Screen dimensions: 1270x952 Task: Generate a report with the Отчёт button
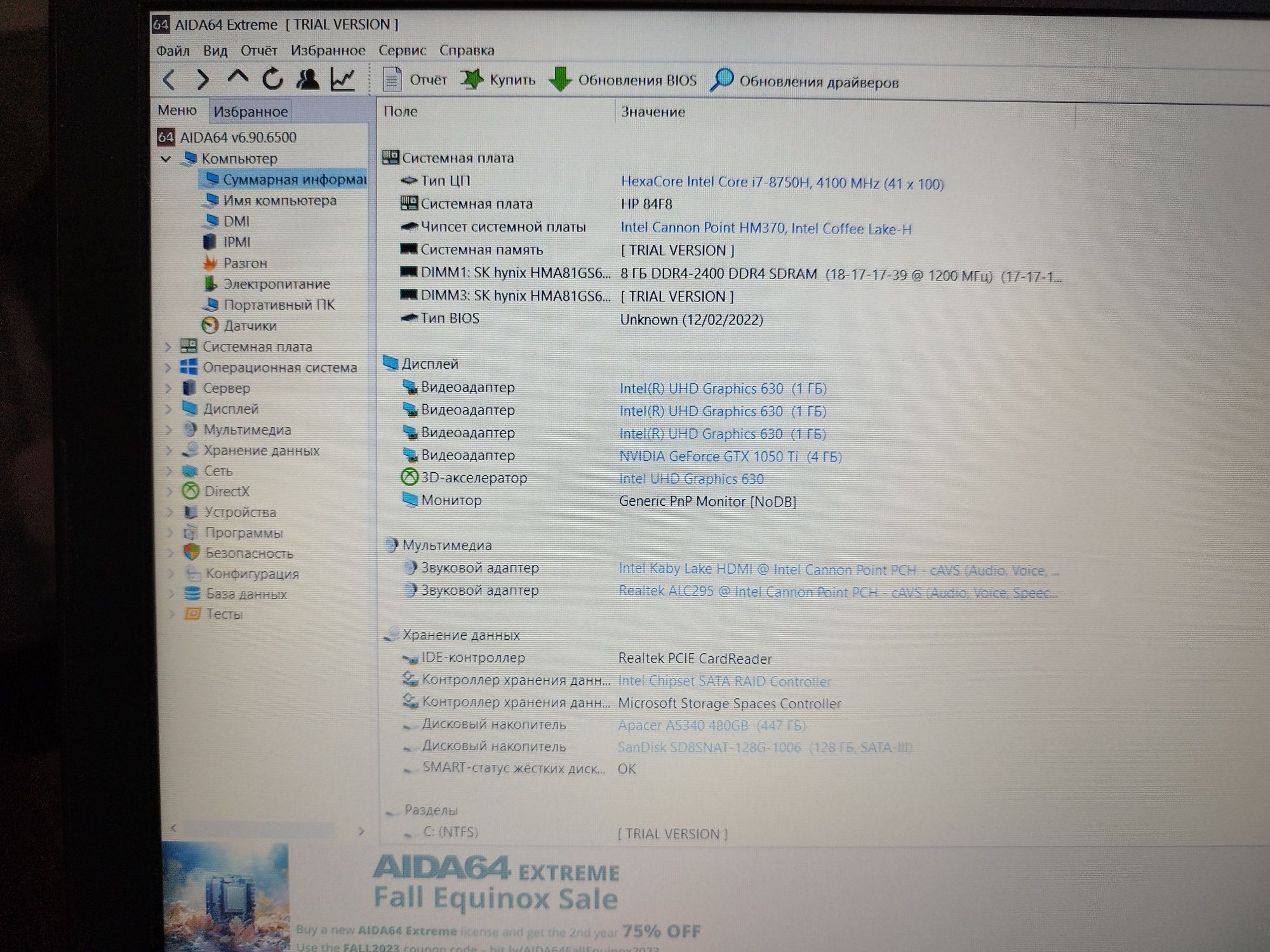415,80
